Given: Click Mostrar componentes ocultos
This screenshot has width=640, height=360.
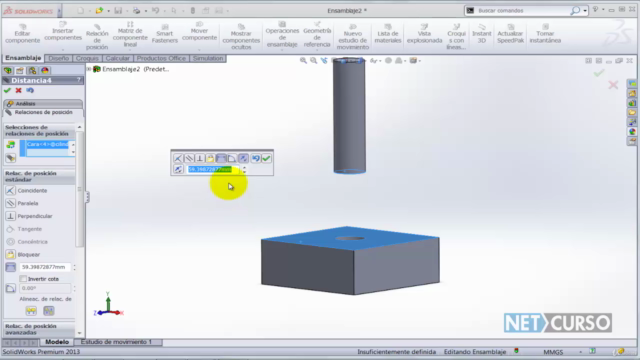Looking at the screenshot, I should (241, 37).
